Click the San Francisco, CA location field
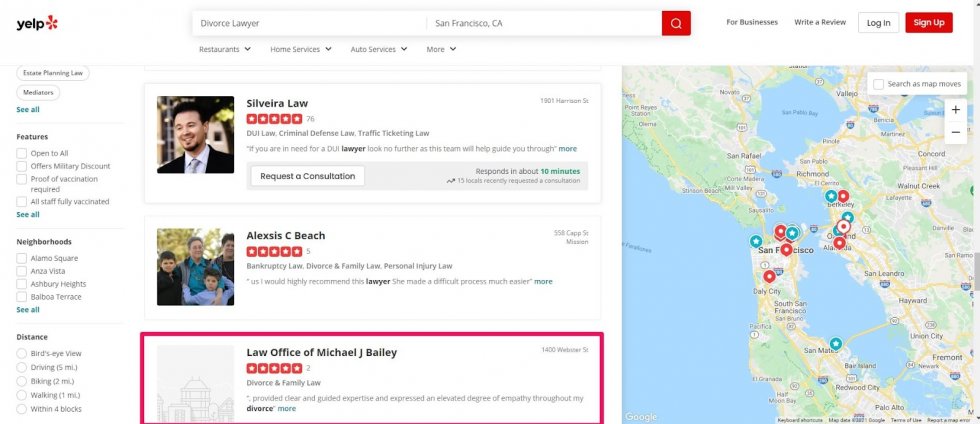 544,23
